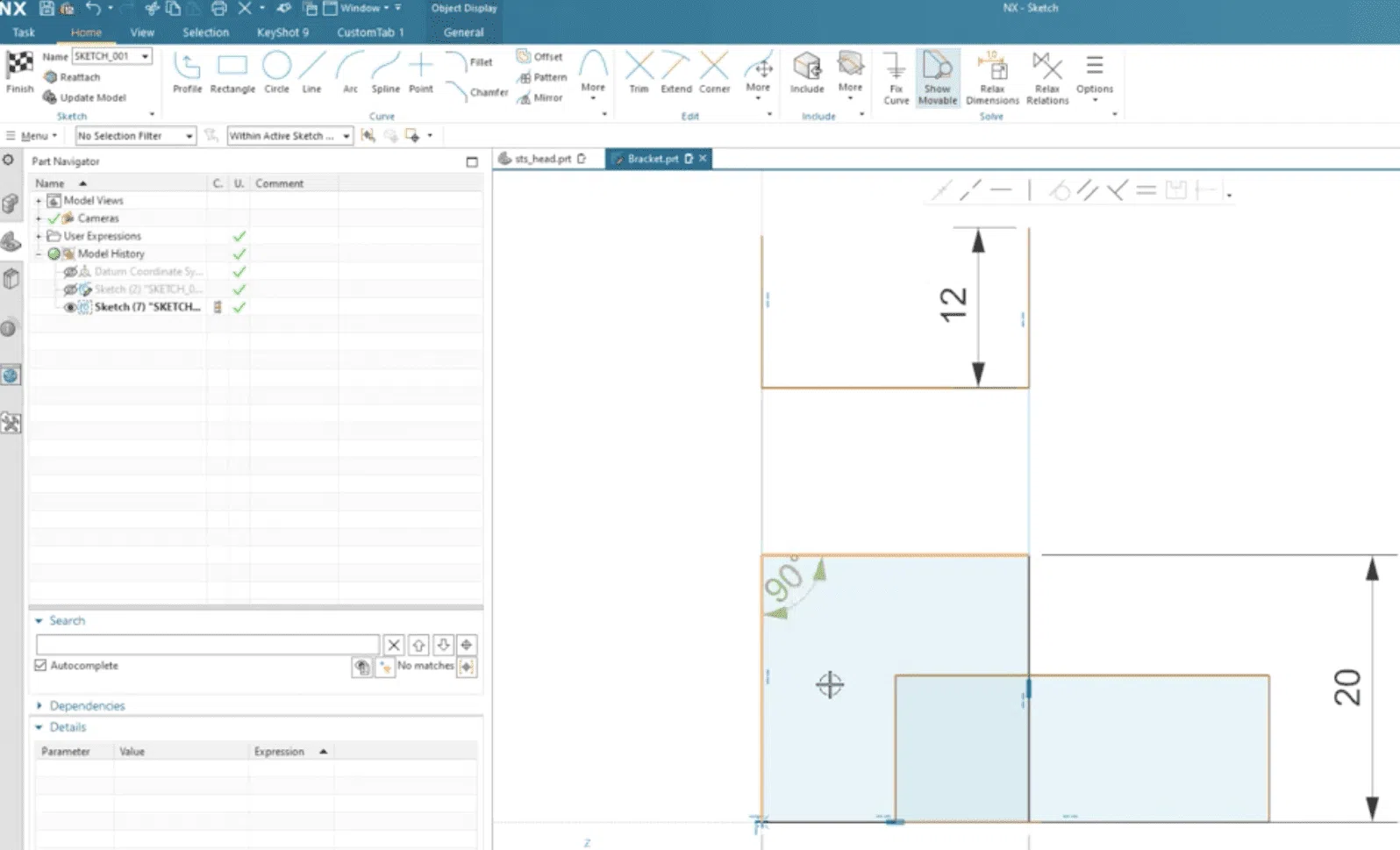Image resolution: width=1400 pixels, height=850 pixels.
Task: Expand the Dependencies section
Action: tap(39, 706)
